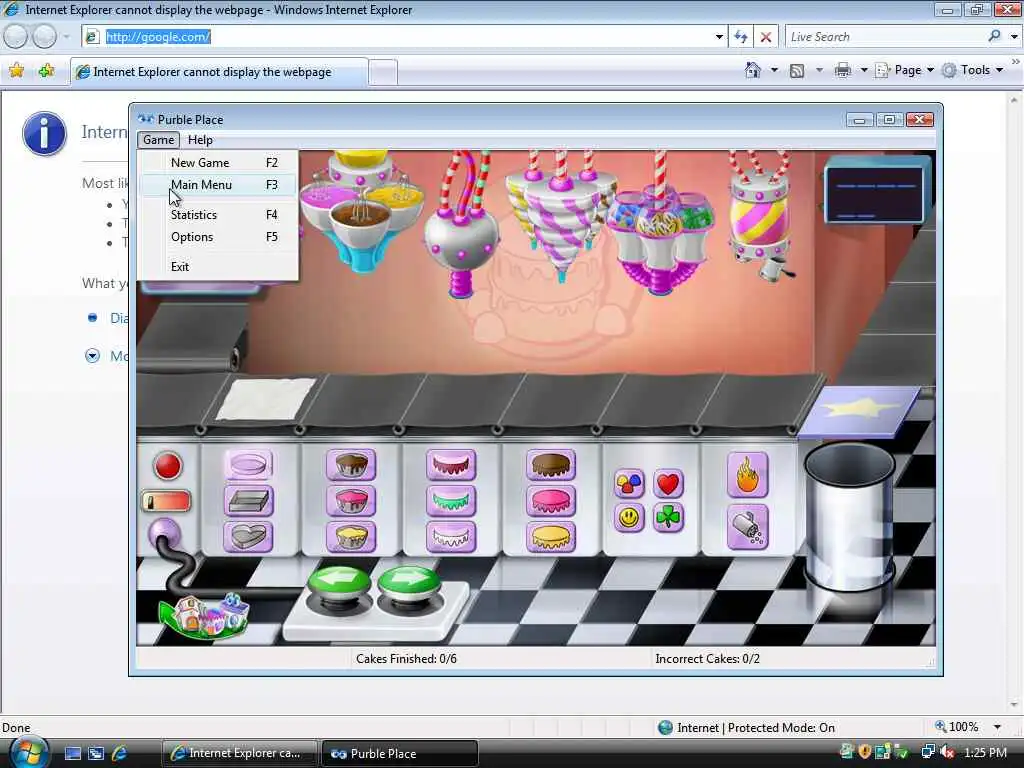The height and width of the screenshot is (768, 1024).
Task: Choose Exit in the Game menu
Action: pyautogui.click(x=219, y=266)
